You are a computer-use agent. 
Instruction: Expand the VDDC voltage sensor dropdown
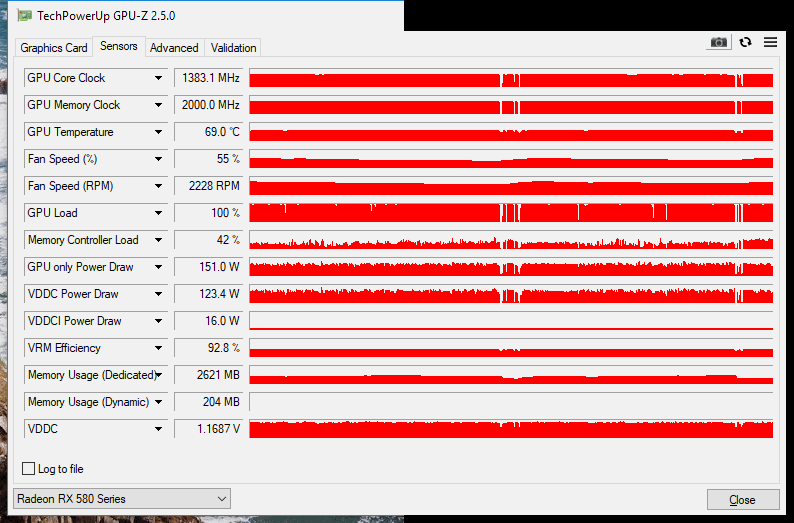pos(158,429)
